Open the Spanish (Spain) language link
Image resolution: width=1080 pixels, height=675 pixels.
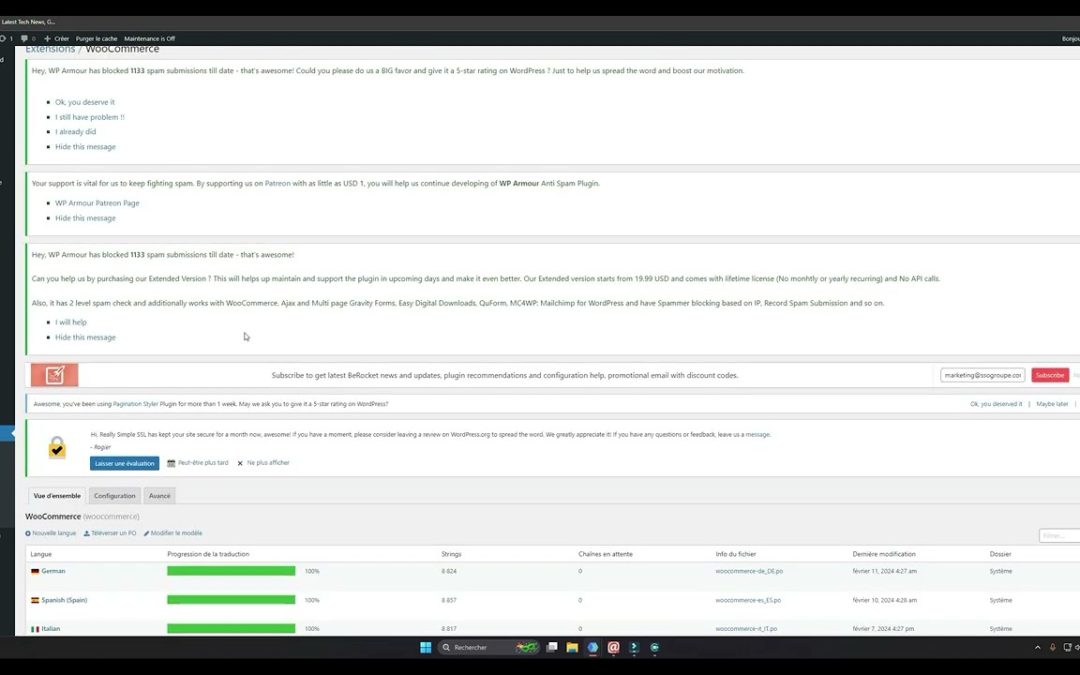click(64, 600)
